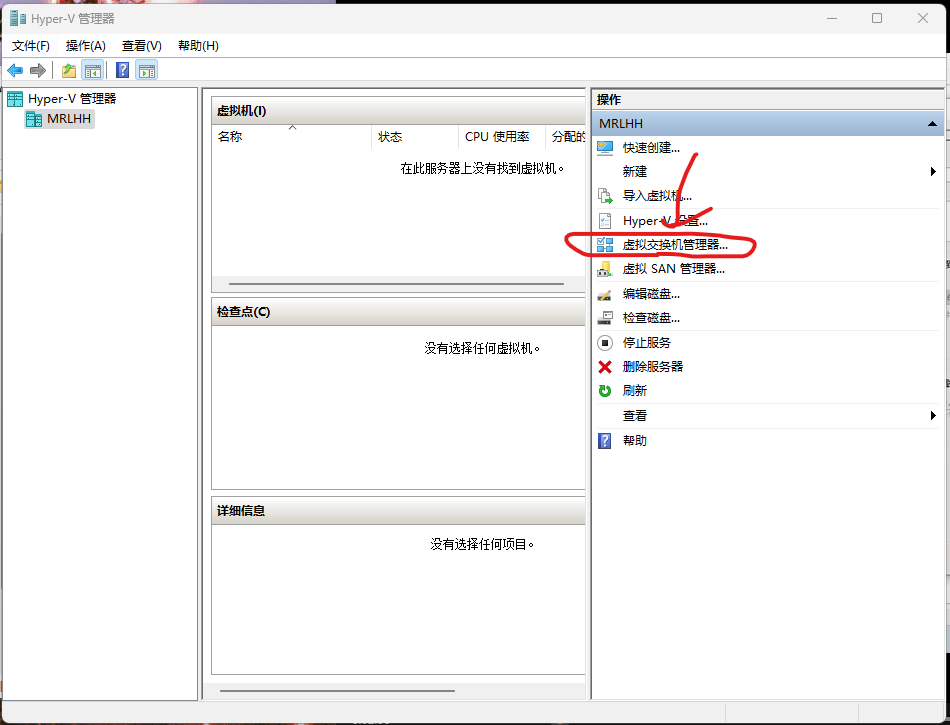Click the red X 删除服务器 icon
Image resolution: width=950 pixels, height=725 pixels.
click(605, 366)
